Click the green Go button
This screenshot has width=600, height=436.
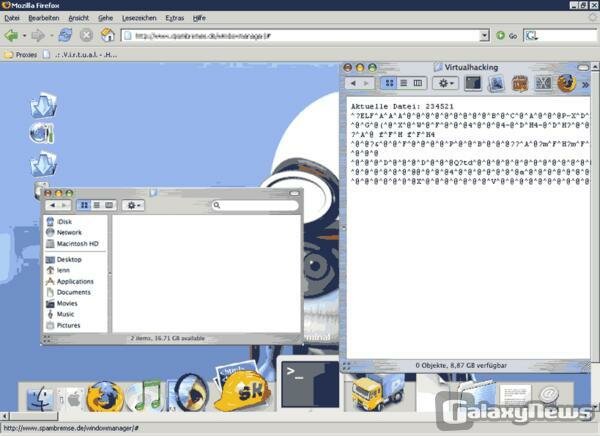pos(506,36)
